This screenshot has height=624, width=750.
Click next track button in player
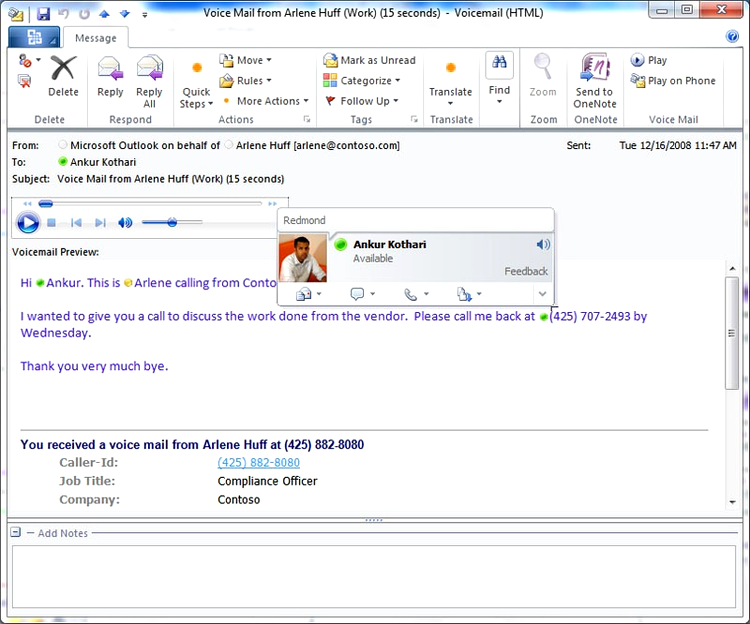coord(100,223)
